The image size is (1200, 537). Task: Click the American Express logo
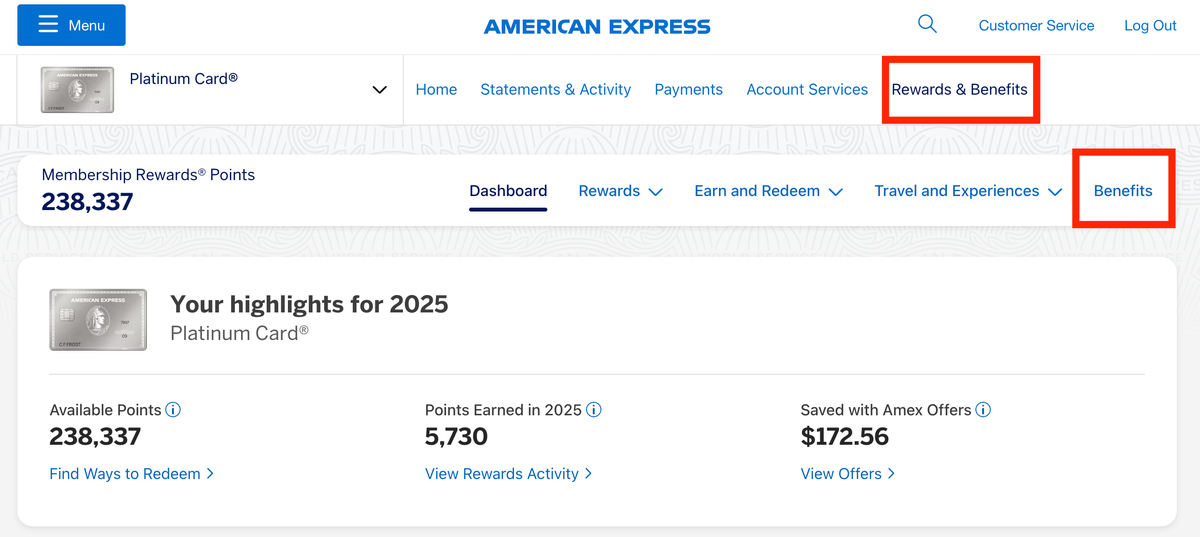[597, 27]
